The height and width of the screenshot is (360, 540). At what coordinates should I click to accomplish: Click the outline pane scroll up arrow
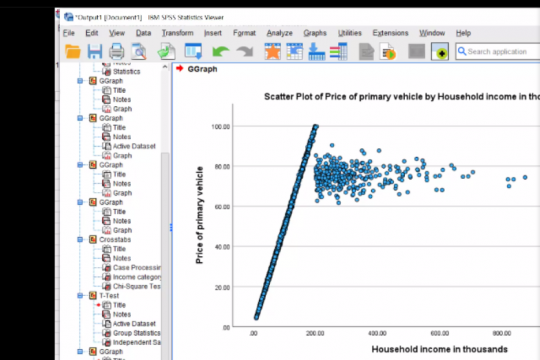tap(165, 67)
